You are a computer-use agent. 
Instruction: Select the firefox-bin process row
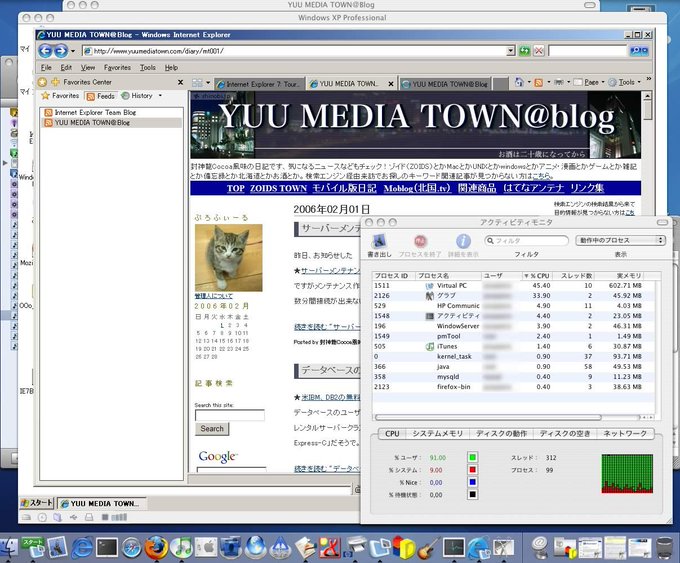[x=513, y=386]
